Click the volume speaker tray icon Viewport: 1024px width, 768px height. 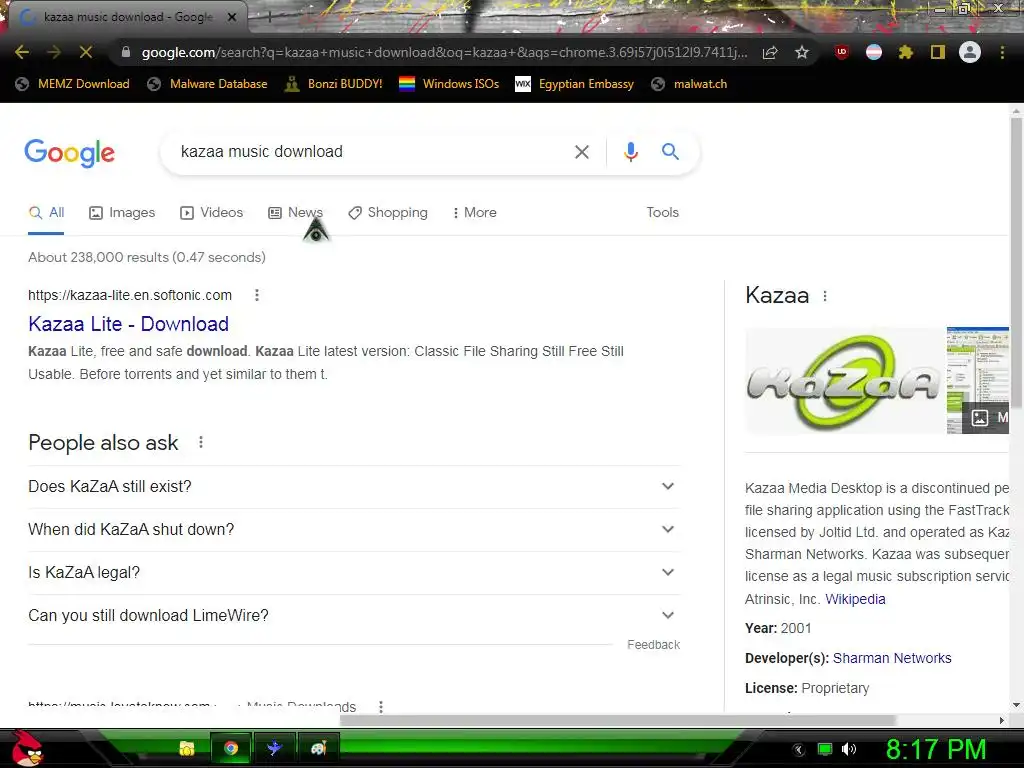pos(848,749)
